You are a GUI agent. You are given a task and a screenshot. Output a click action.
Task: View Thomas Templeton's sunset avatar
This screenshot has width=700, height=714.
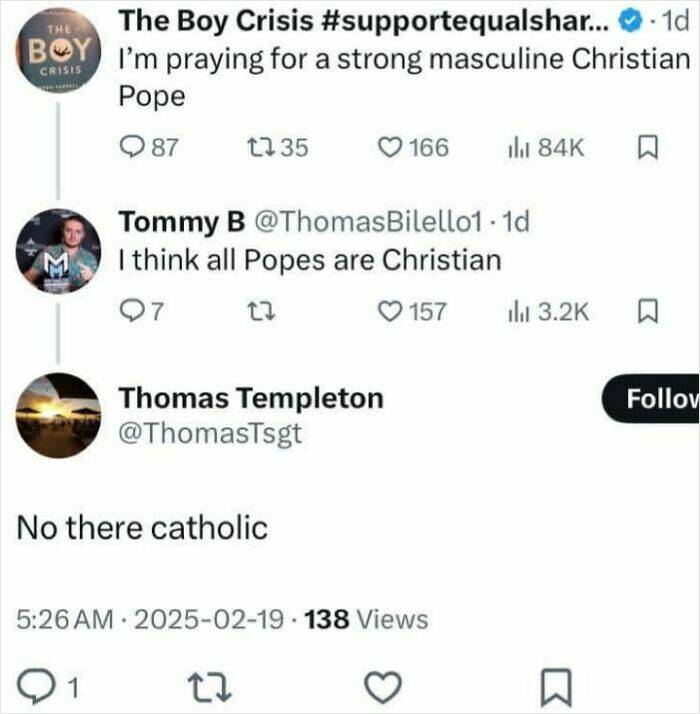(x=58, y=415)
